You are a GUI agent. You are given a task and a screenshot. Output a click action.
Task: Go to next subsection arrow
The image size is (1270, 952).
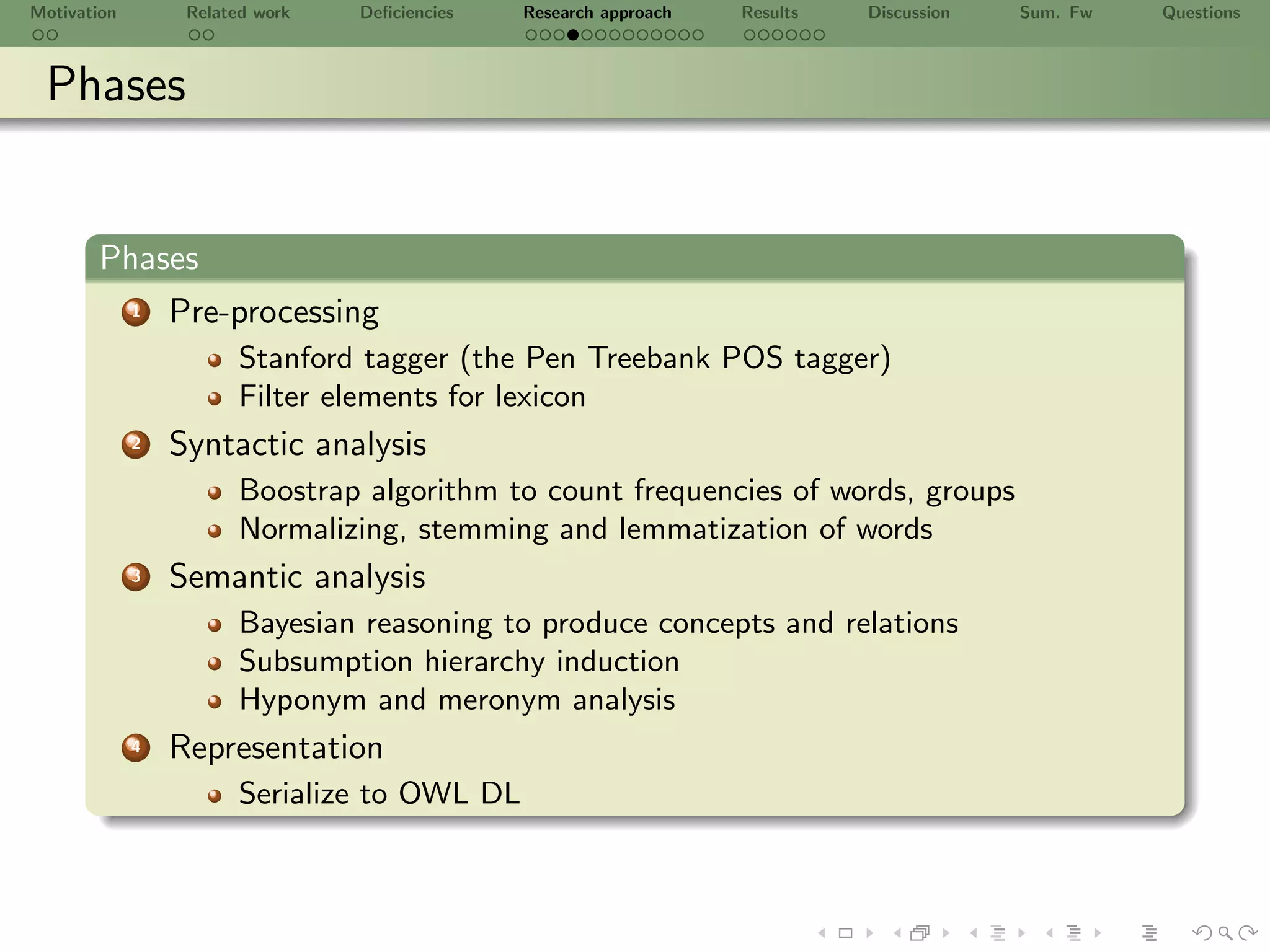(x=1021, y=933)
